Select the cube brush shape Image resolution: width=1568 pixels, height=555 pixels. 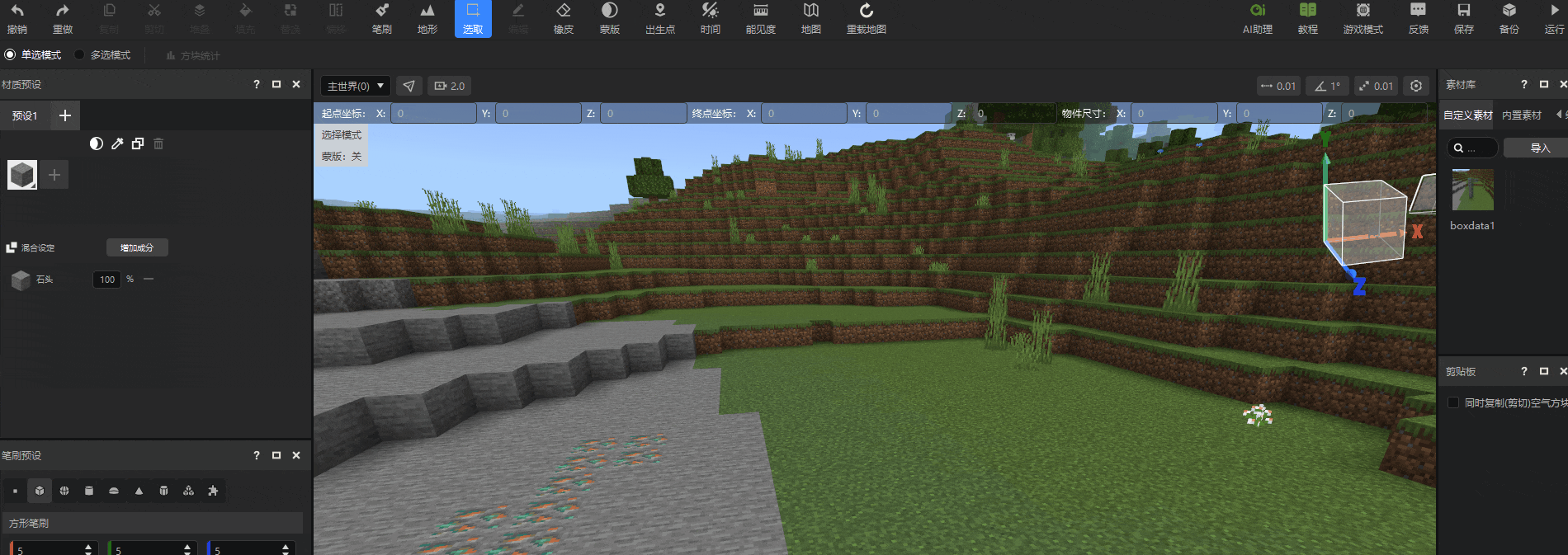40,491
